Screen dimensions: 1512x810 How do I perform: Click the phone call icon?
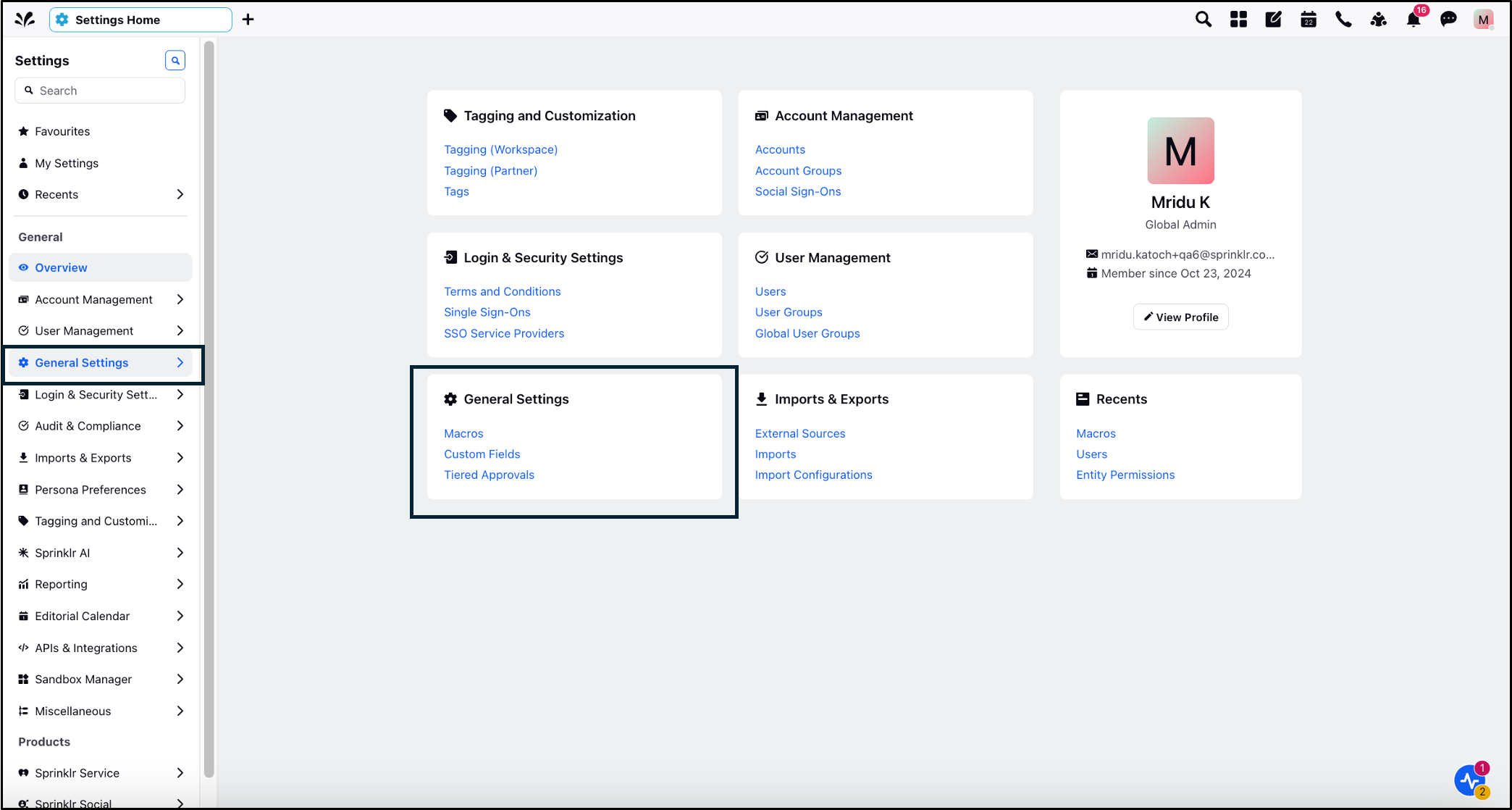coord(1343,20)
